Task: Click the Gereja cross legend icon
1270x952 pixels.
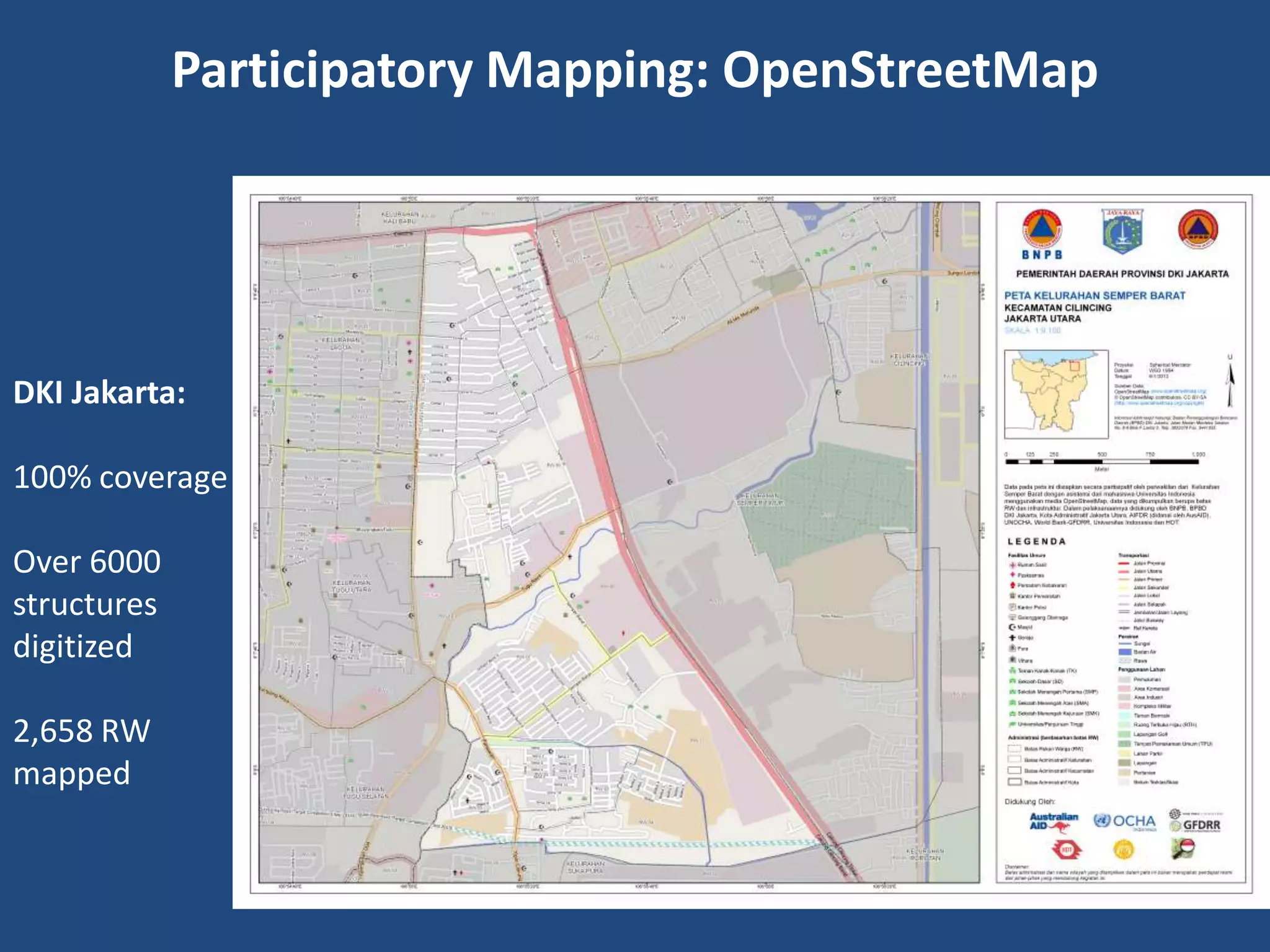Action: tap(1012, 638)
